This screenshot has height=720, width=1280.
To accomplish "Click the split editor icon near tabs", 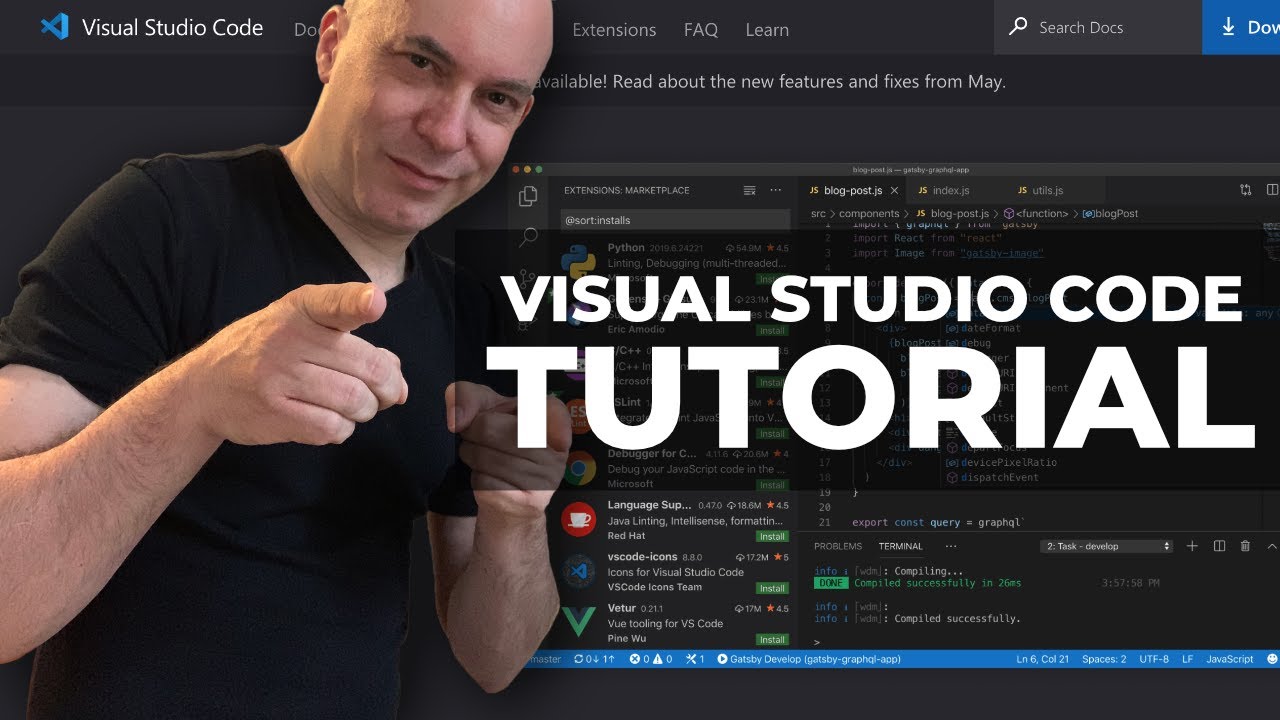I will click(x=1273, y=190).
